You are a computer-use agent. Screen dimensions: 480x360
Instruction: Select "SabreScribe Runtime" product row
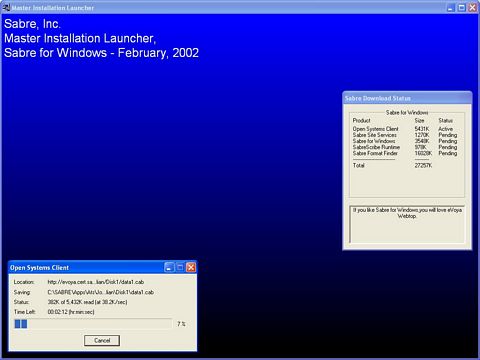[x=405, y=147]
